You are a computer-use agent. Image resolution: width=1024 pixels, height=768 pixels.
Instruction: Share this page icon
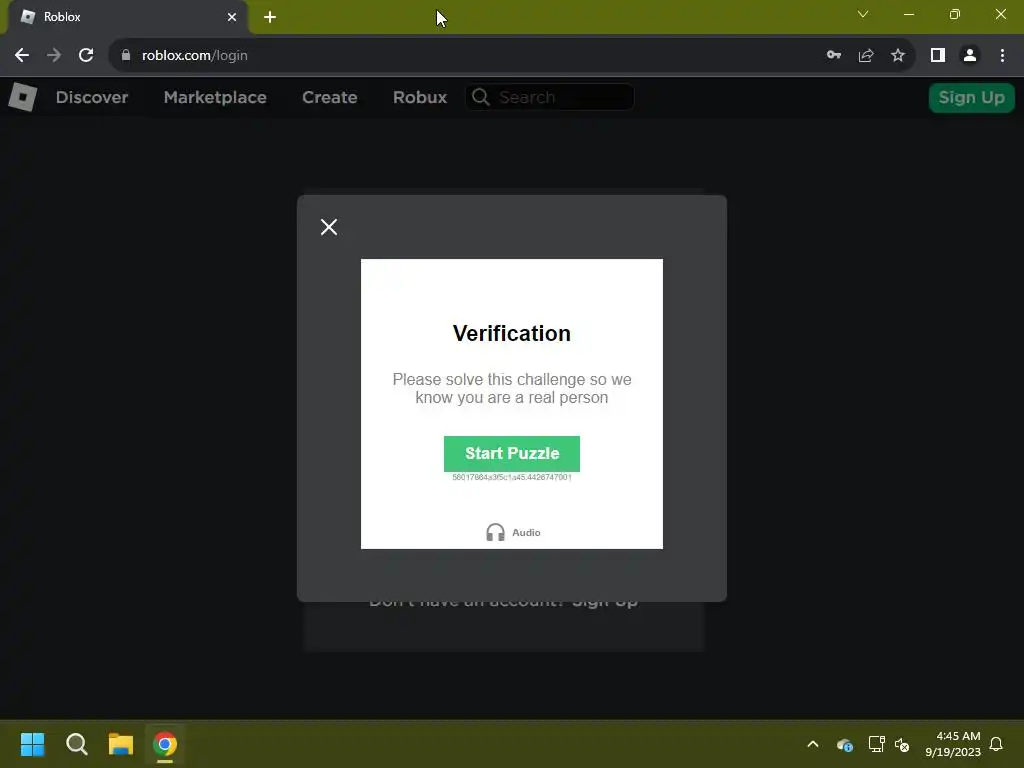(x=866, y=56)
